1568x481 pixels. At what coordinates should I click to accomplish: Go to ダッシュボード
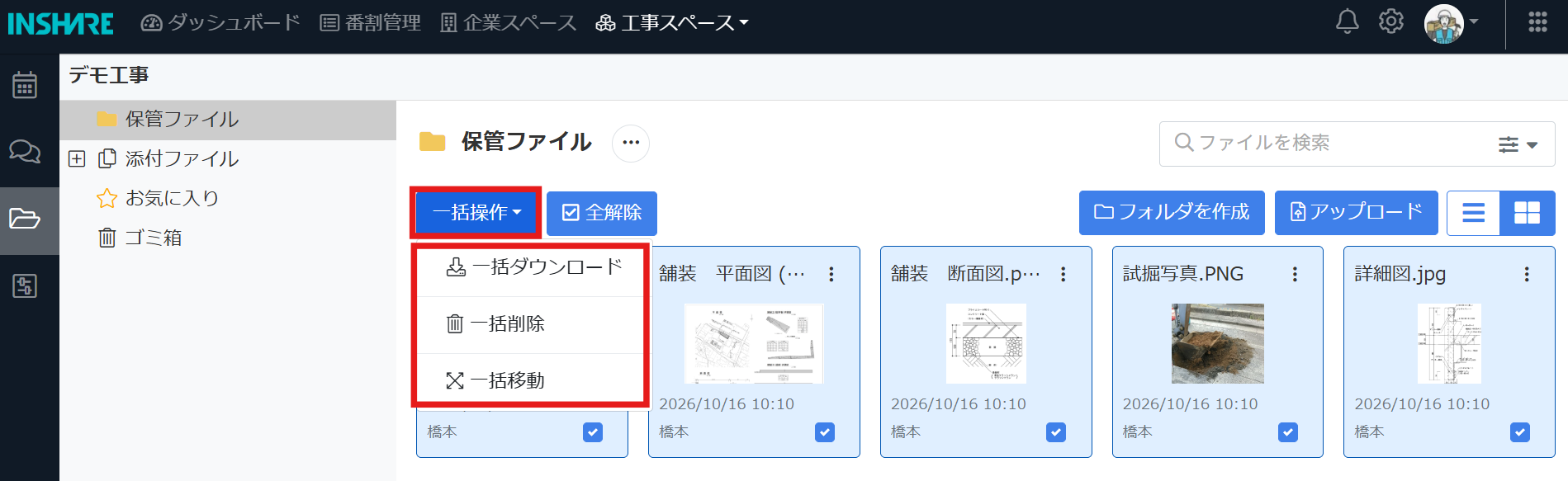[220, 23]
